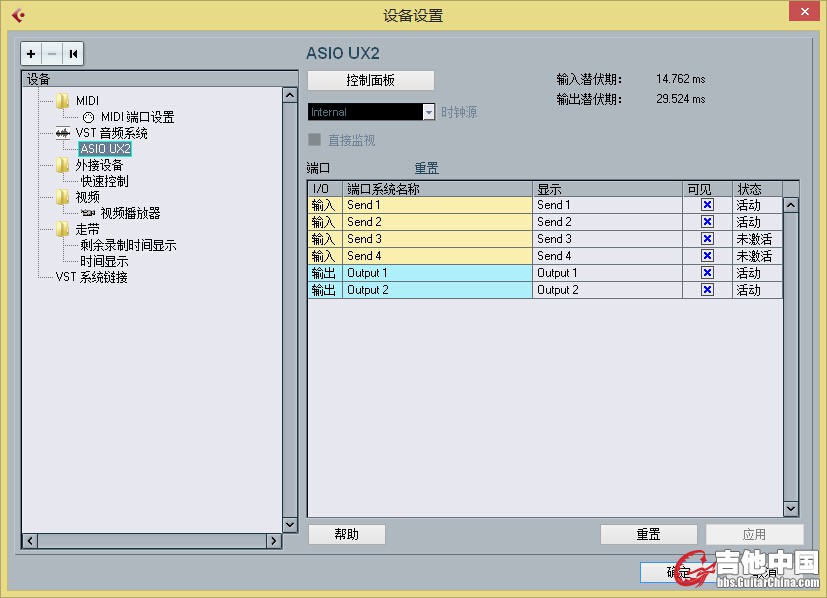Click device tree scroll up arrow
Viewport: 827px width, 598px height.
pyautogui.click(x=290, y=95)
